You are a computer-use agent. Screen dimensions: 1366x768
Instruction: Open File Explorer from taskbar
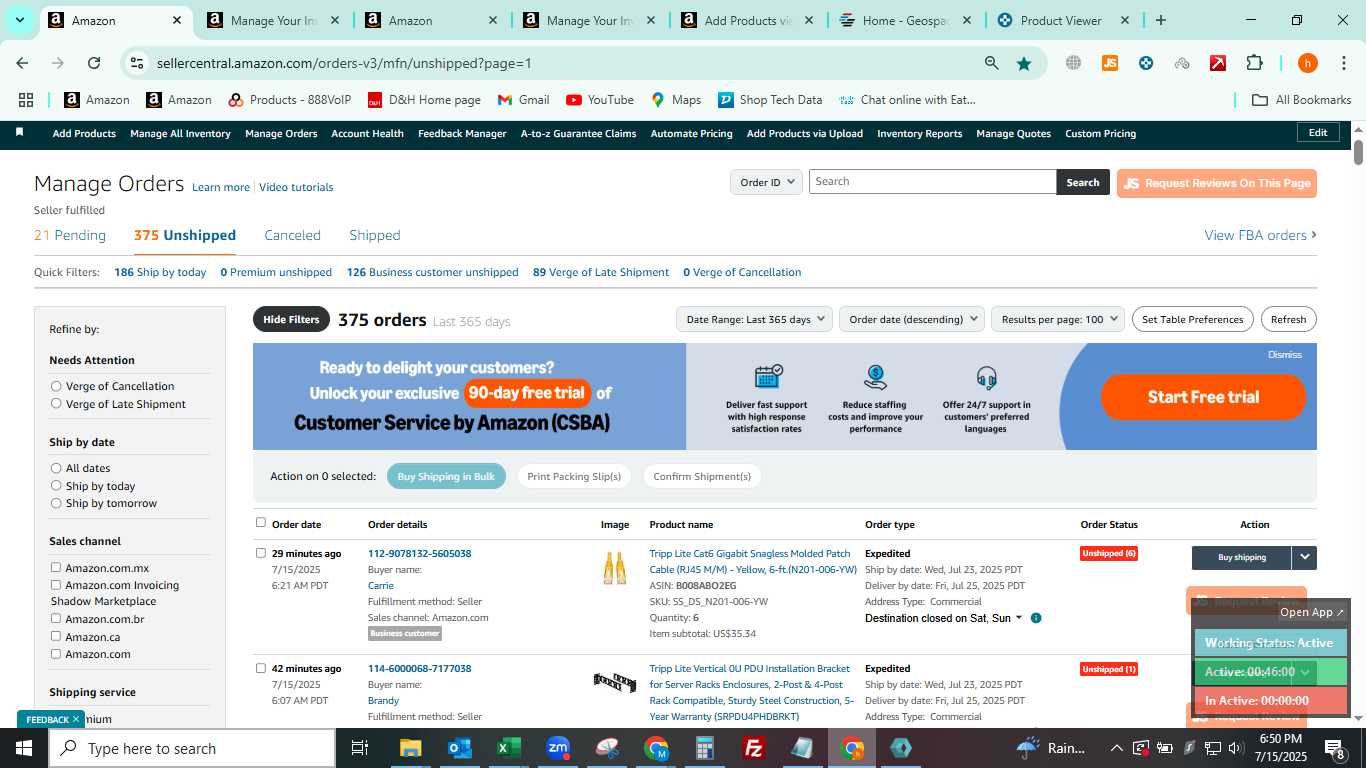410,748
